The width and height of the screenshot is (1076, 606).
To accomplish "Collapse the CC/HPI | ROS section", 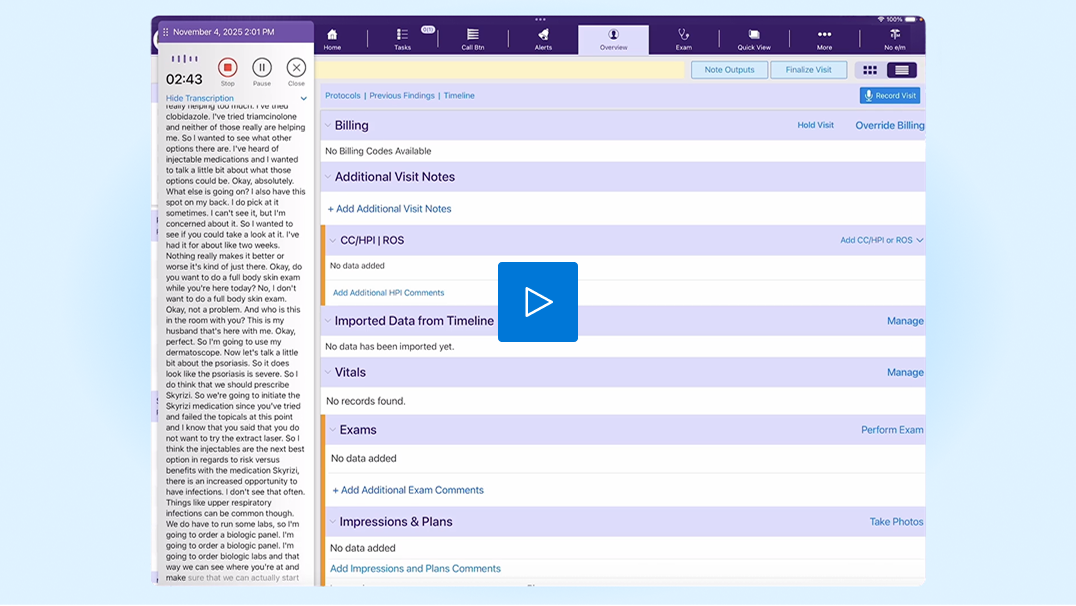I will pos(333,240).
